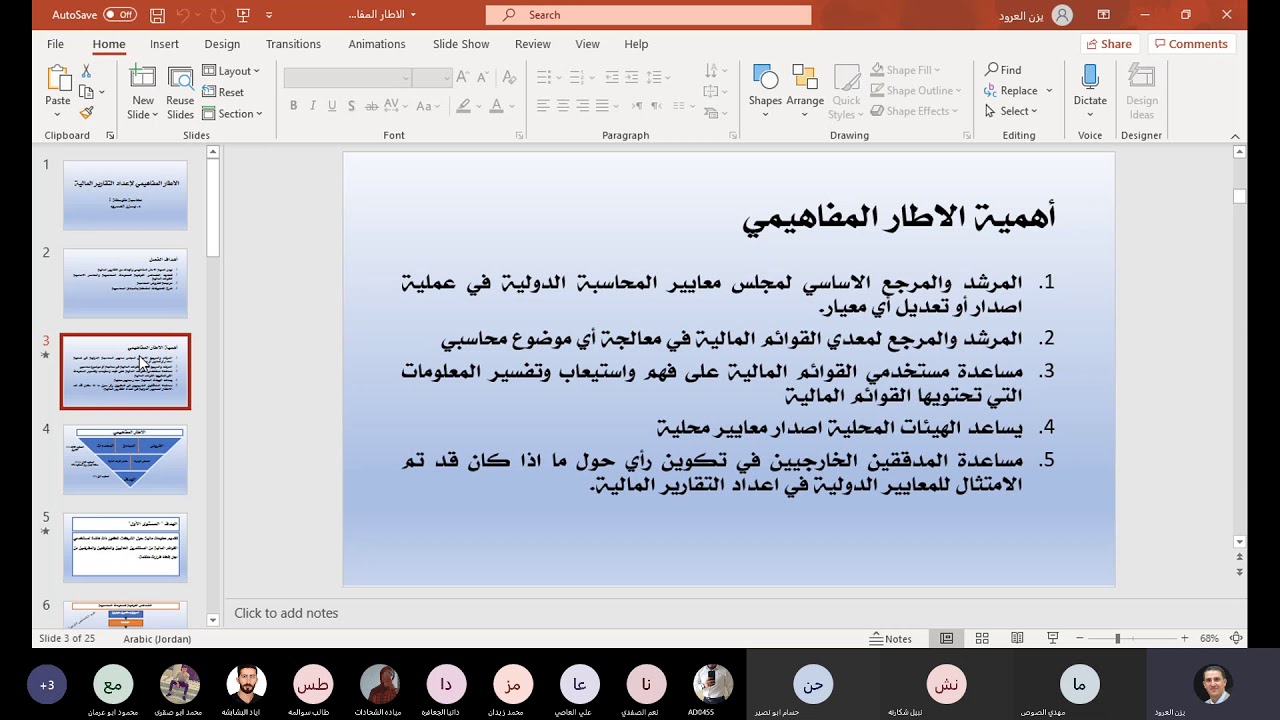This screenshot has width=1280, height=720.
Task: Open Customize Quick Access Toolbar dropdown
Action: point(269,15)
